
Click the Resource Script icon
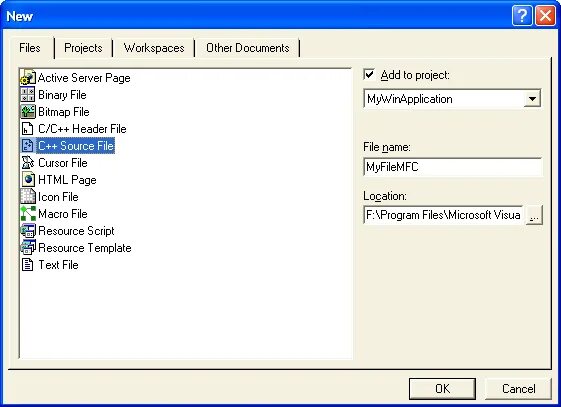28,231
